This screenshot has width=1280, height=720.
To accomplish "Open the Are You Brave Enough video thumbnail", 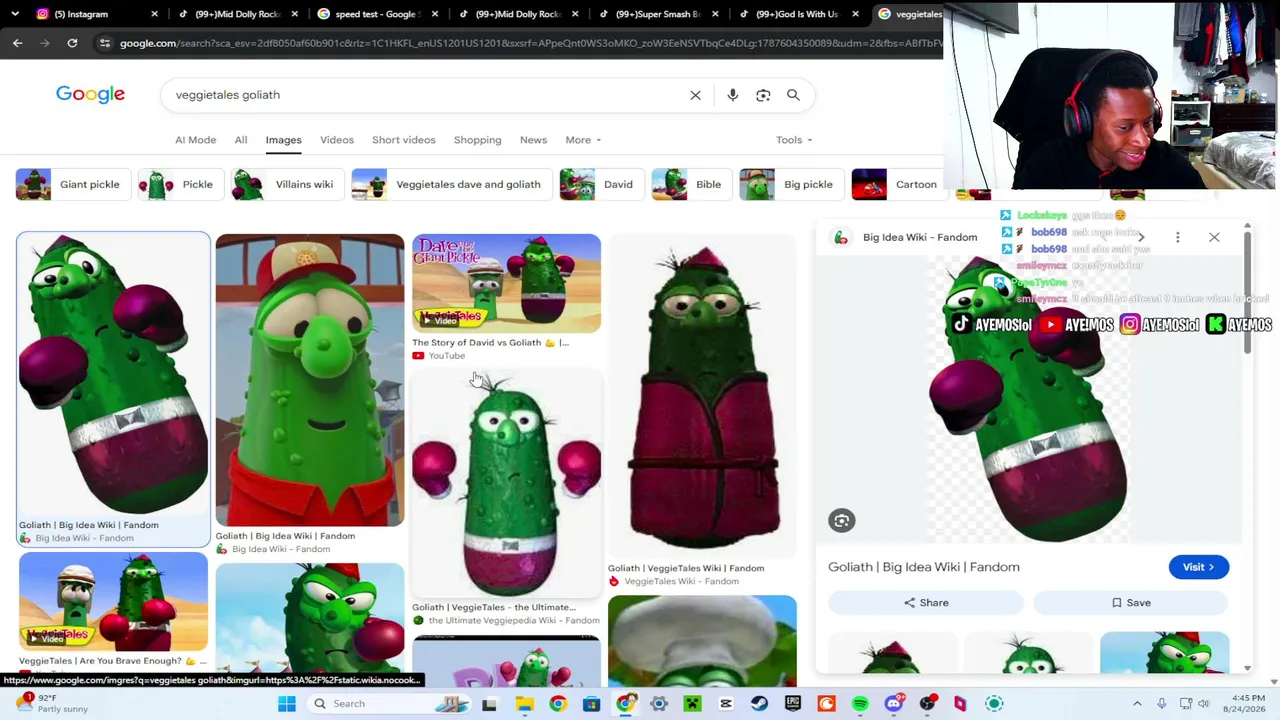I will 113,603.
